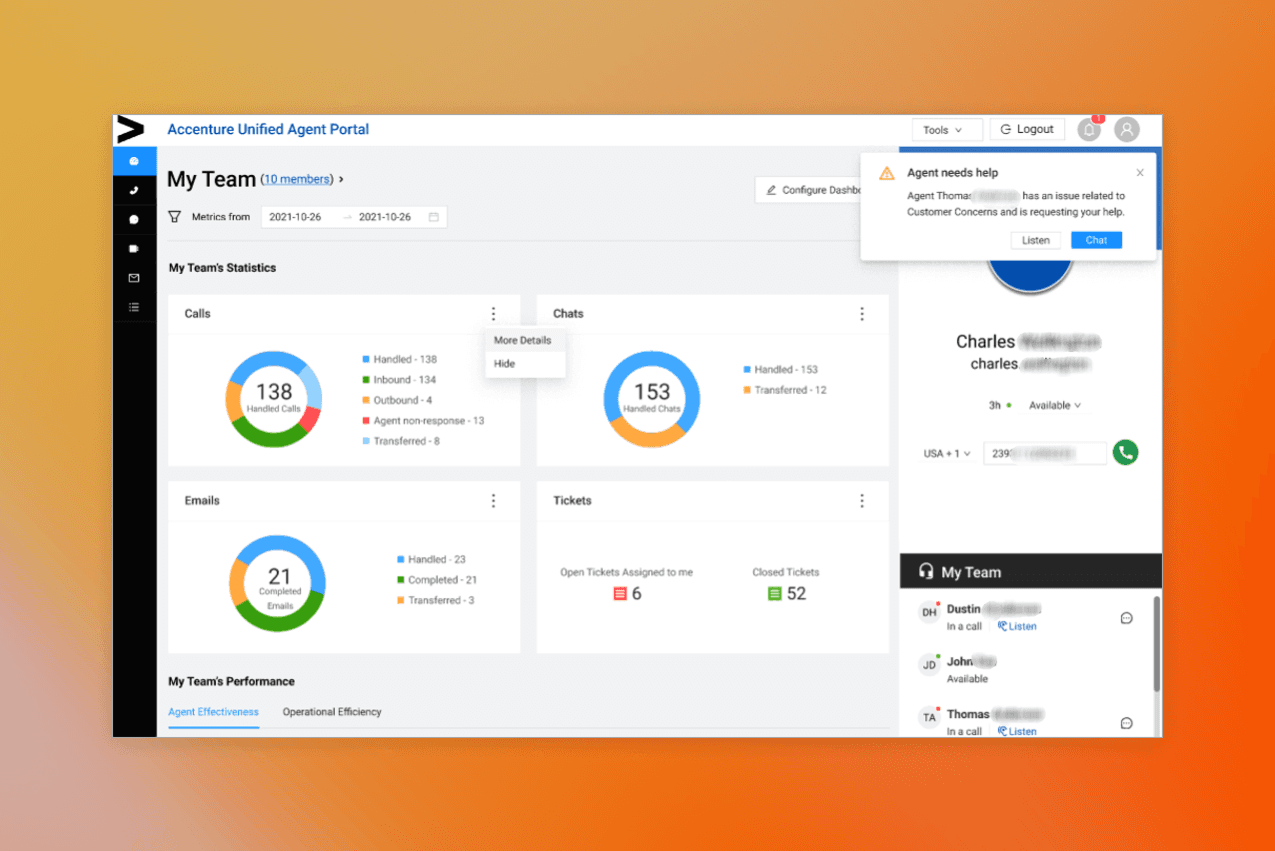Open Tickets card three-dot menu
This screenshot has width=1275, height=851.
click(862, 500)
